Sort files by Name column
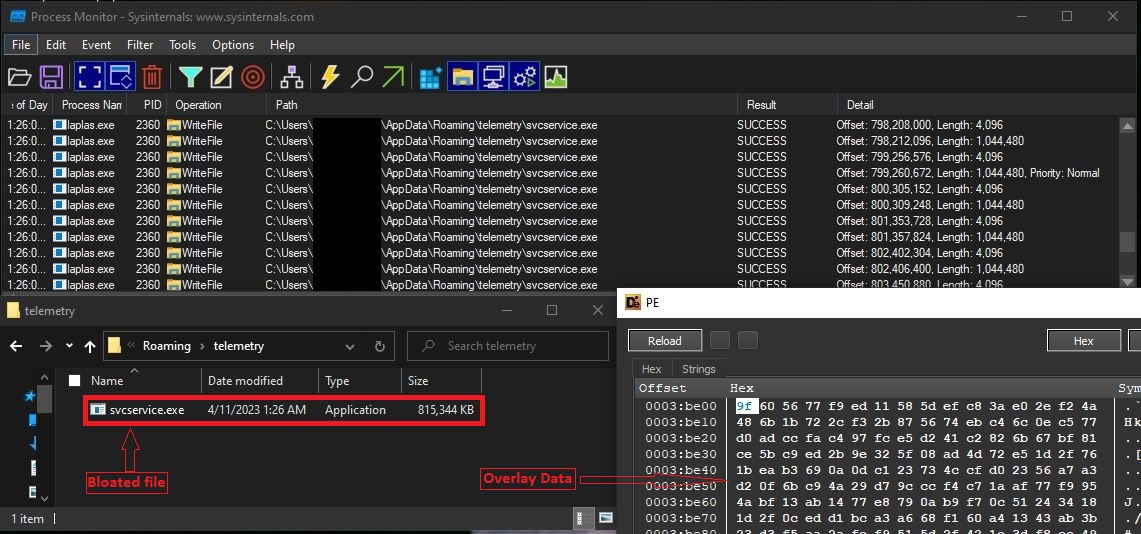The image size is (1141, 534). coord(142,380)
